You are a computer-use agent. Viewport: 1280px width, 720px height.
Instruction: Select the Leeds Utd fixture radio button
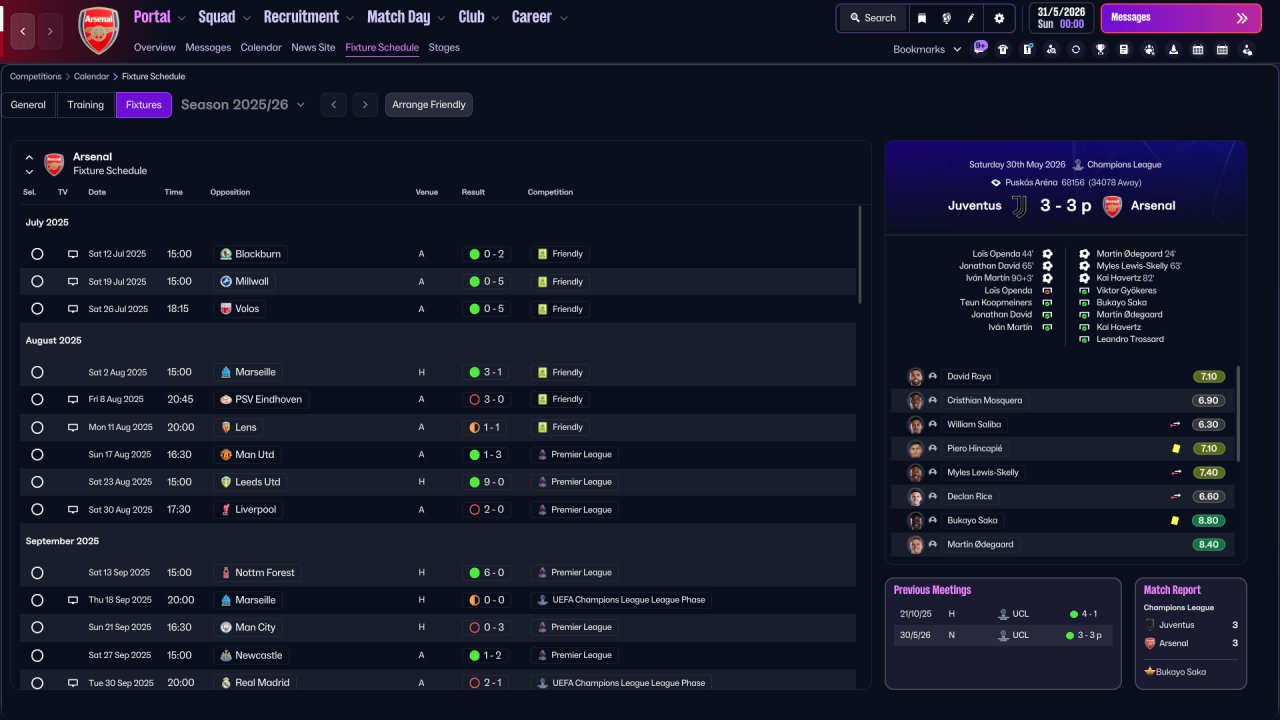pos(37,482)
